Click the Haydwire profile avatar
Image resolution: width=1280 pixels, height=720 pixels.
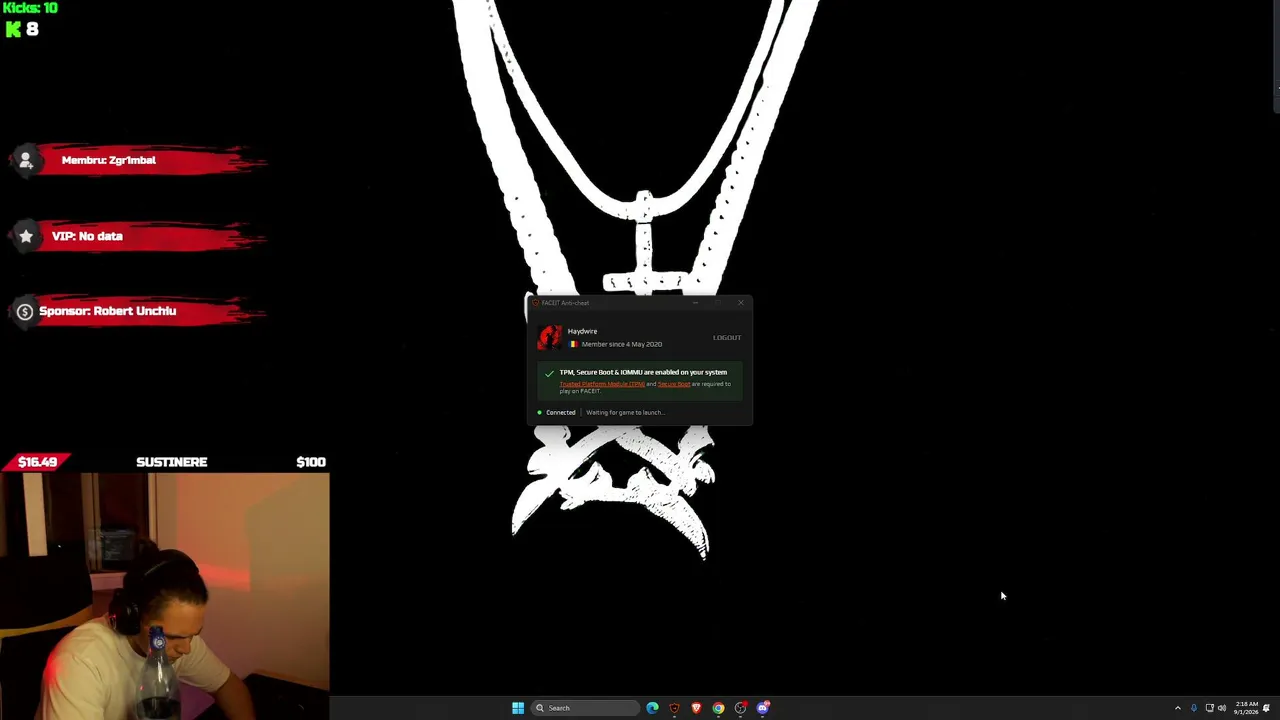(x=550, y=338)
